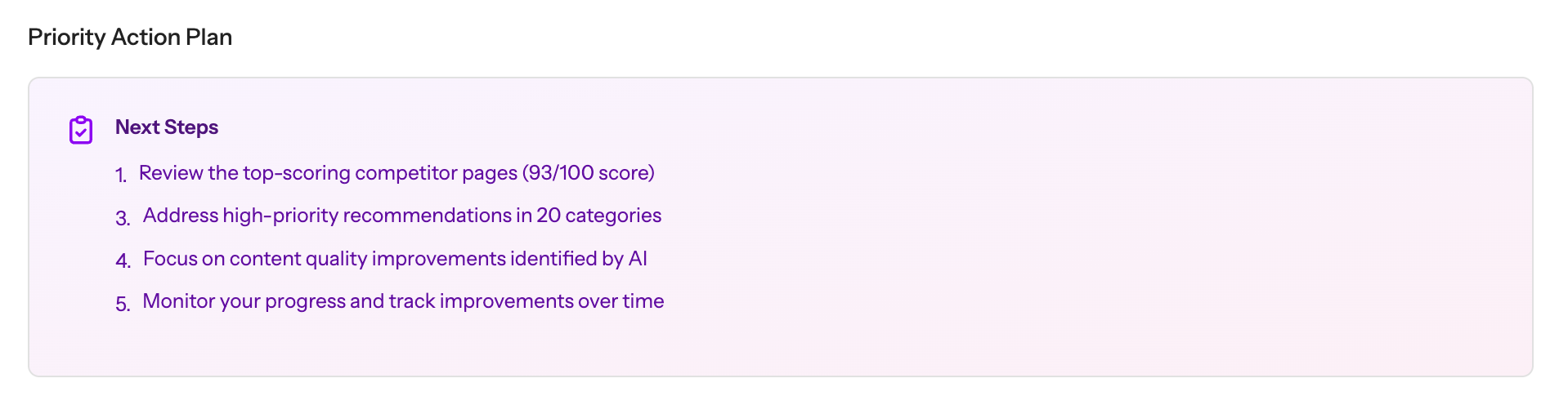
Task: Click the words identified by AI
Action: click(x=578, y=259)
